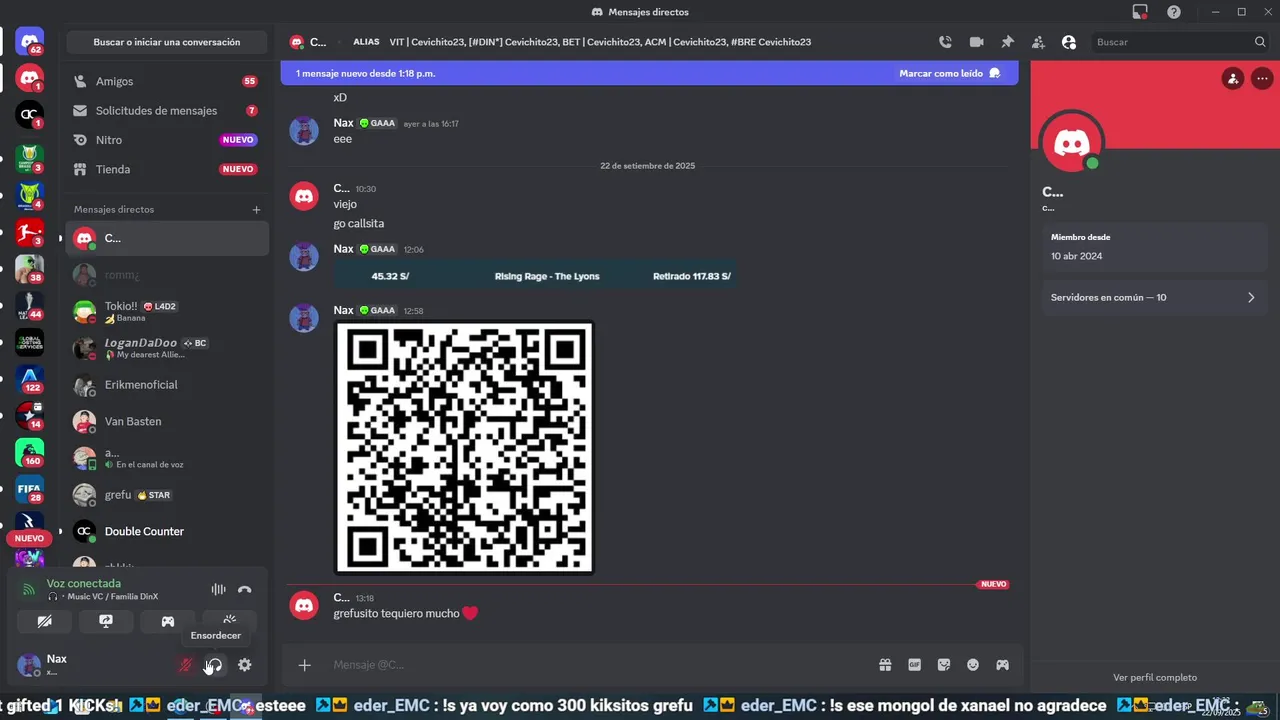This screenshot has height=720, width=1280.
Task: Click the profile avatar in side panel
Action: [x=1072, y=143]
